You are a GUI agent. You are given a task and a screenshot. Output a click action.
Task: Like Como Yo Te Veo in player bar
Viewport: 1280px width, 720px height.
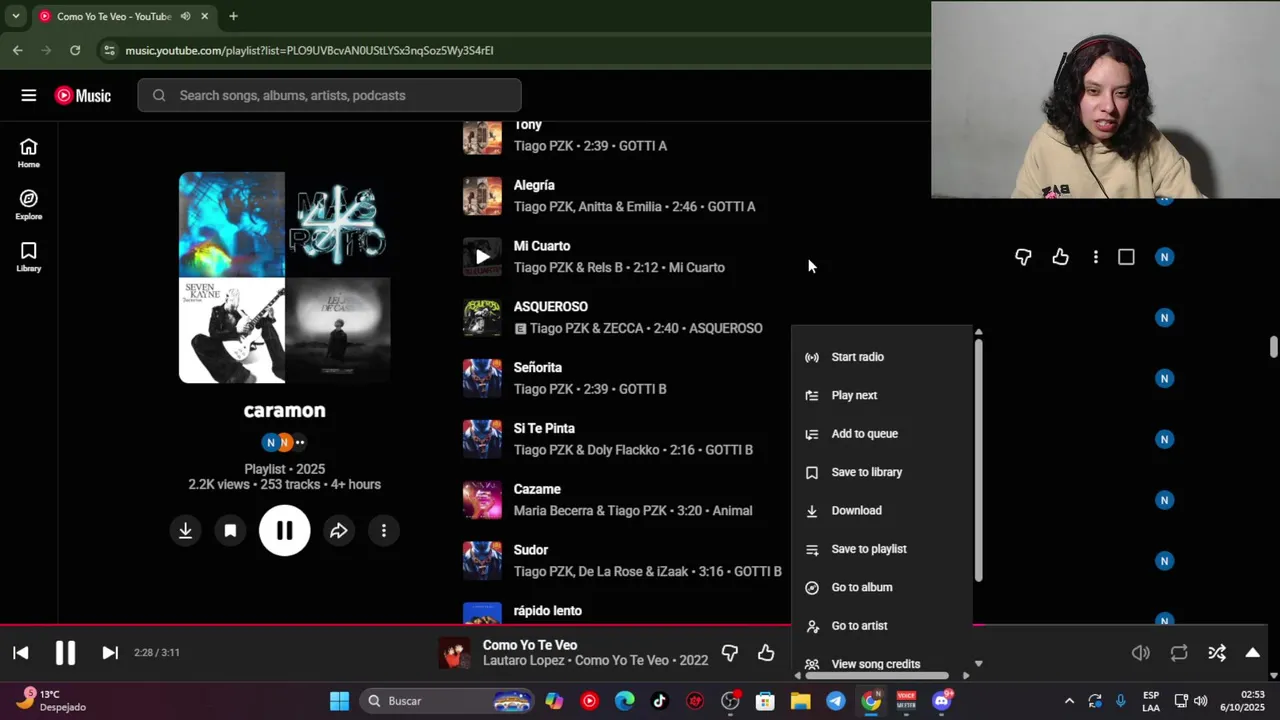[766, 653]
